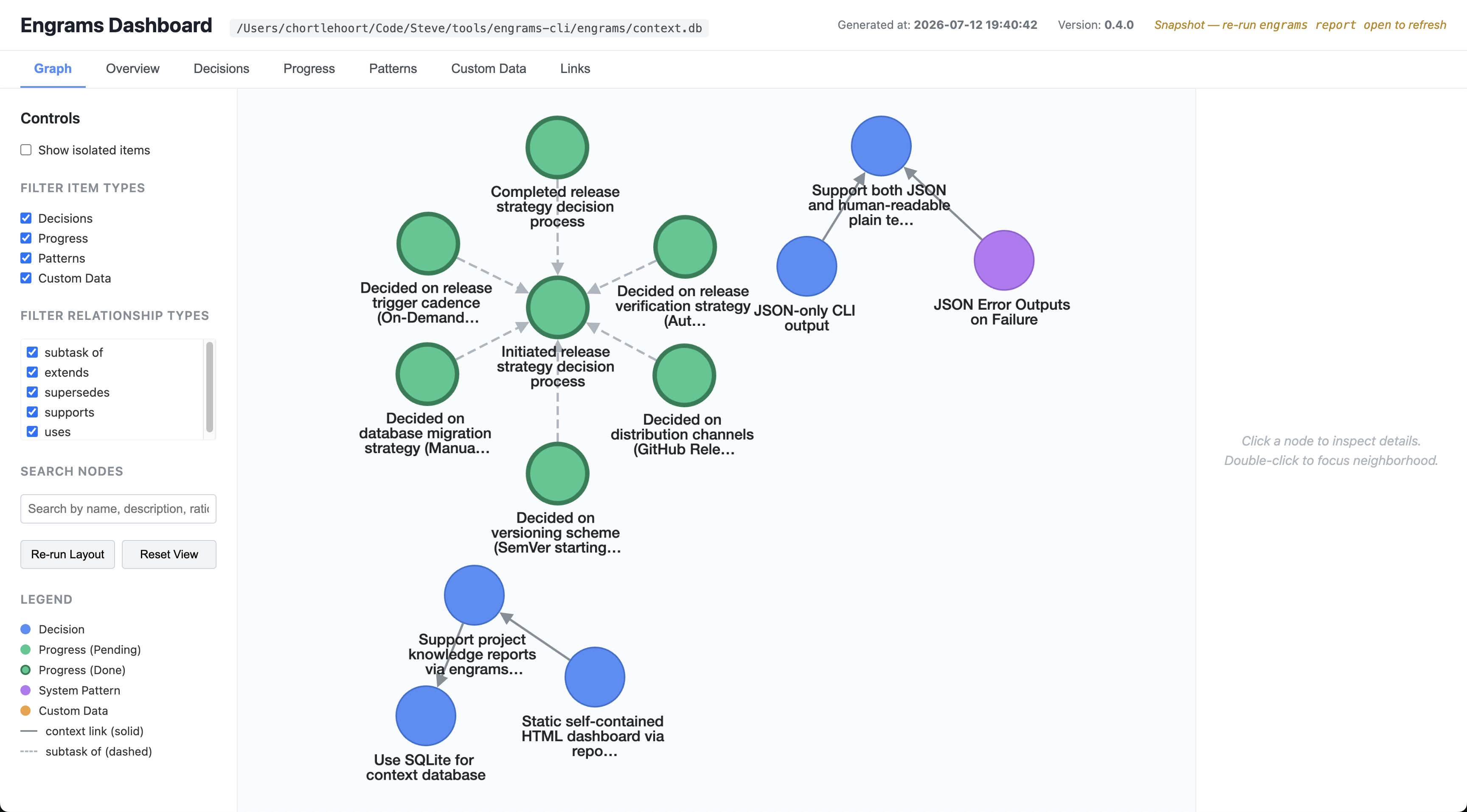This screenshot has height=812, width=1467.
Task: Select the Decided on distribution channels node
Action: (x=684, y=375)
